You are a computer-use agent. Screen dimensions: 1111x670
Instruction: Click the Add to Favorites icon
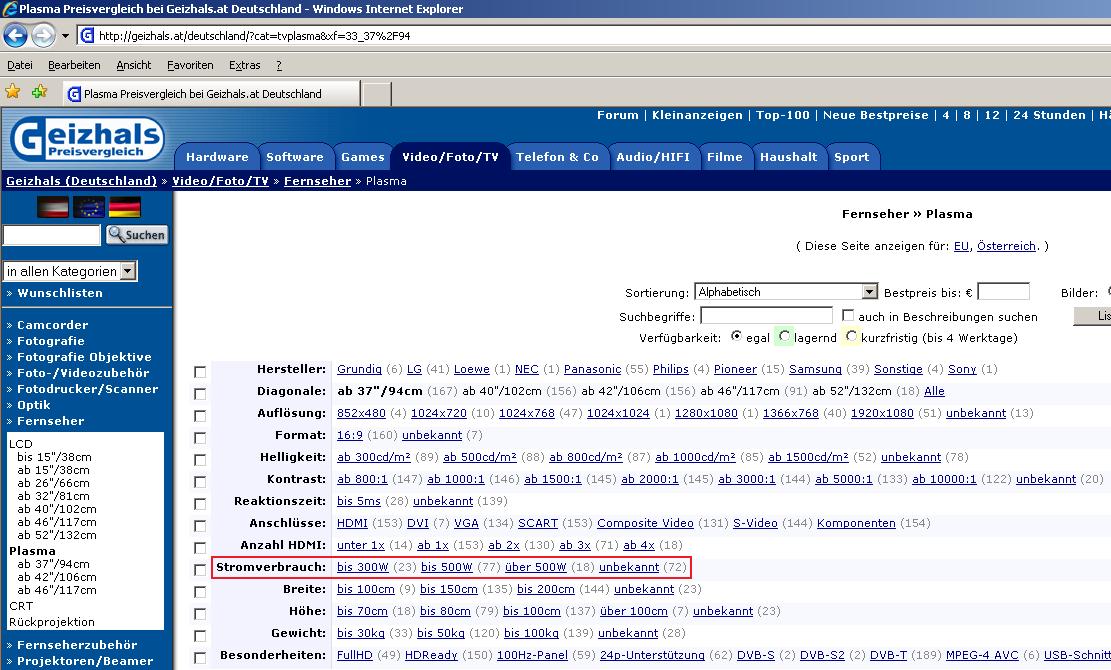[x=39, y=91]
